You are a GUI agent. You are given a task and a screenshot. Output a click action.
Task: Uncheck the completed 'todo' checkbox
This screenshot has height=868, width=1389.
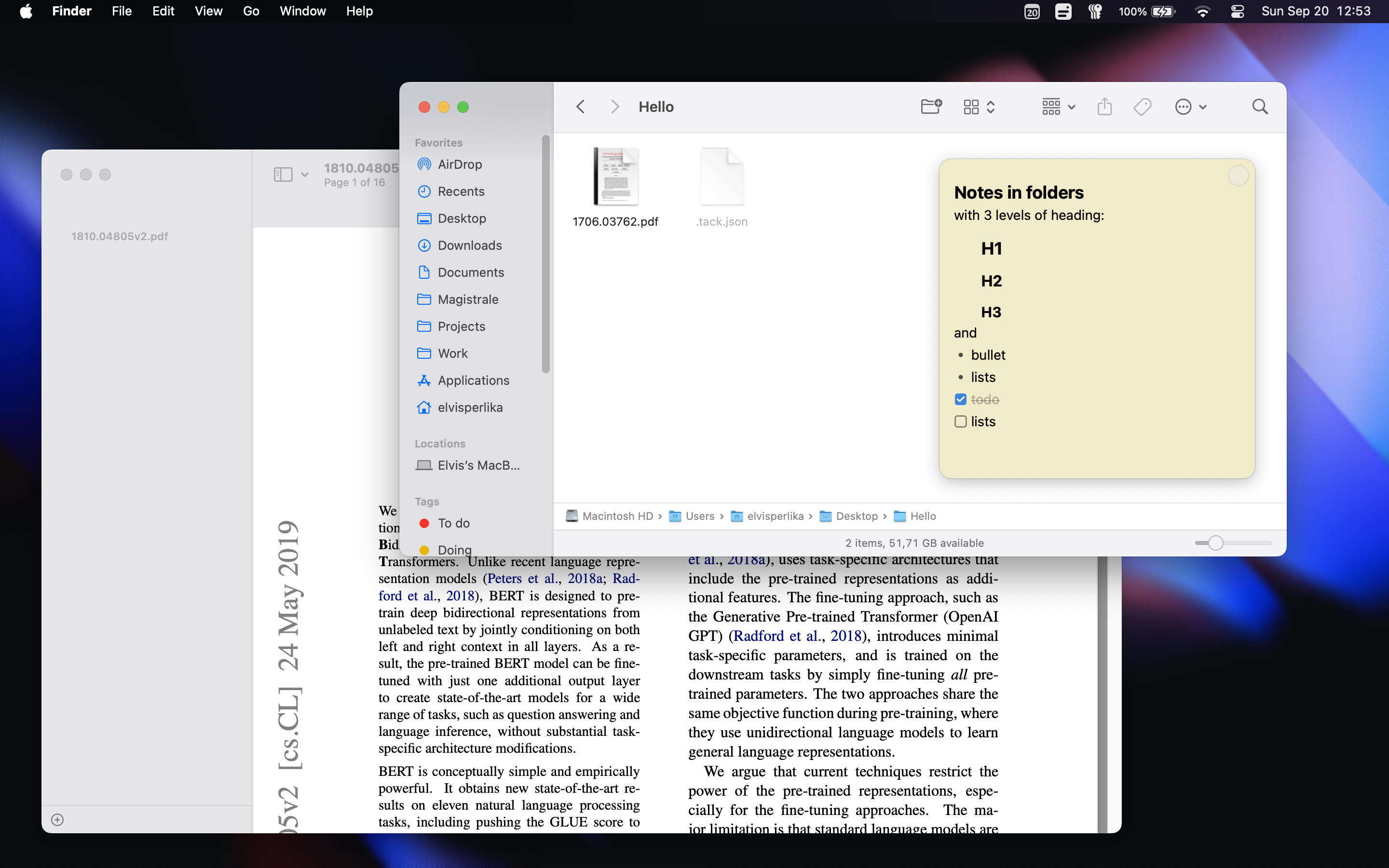click(960, 399)
